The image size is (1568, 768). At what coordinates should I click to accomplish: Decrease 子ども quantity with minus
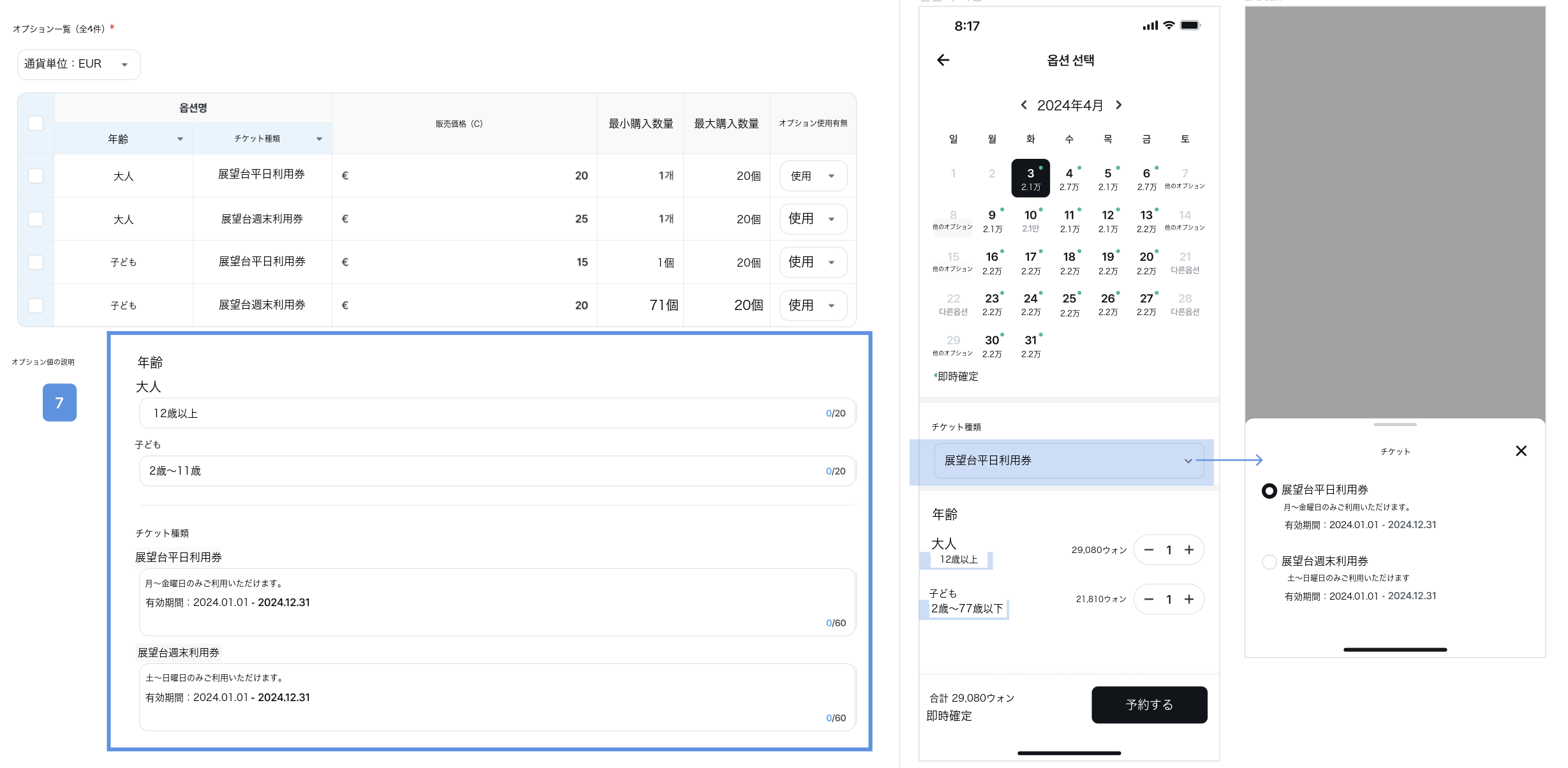coord(1149,599)
